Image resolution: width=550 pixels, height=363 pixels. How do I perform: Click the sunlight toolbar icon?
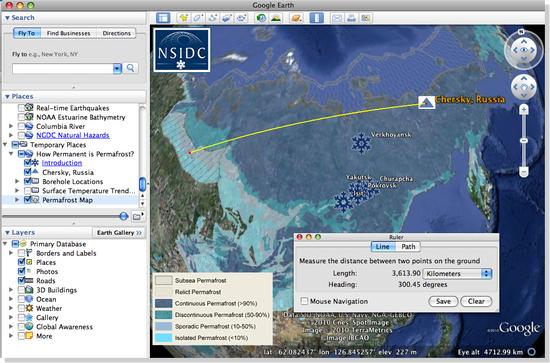tap(276, 18)
